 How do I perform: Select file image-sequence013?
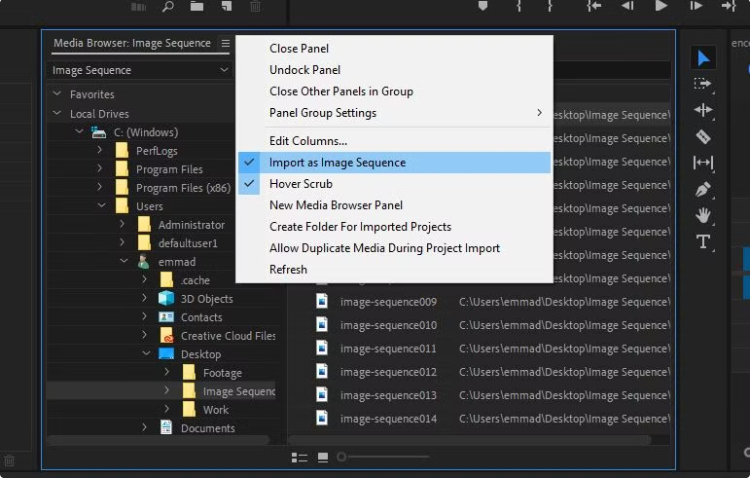388,396
